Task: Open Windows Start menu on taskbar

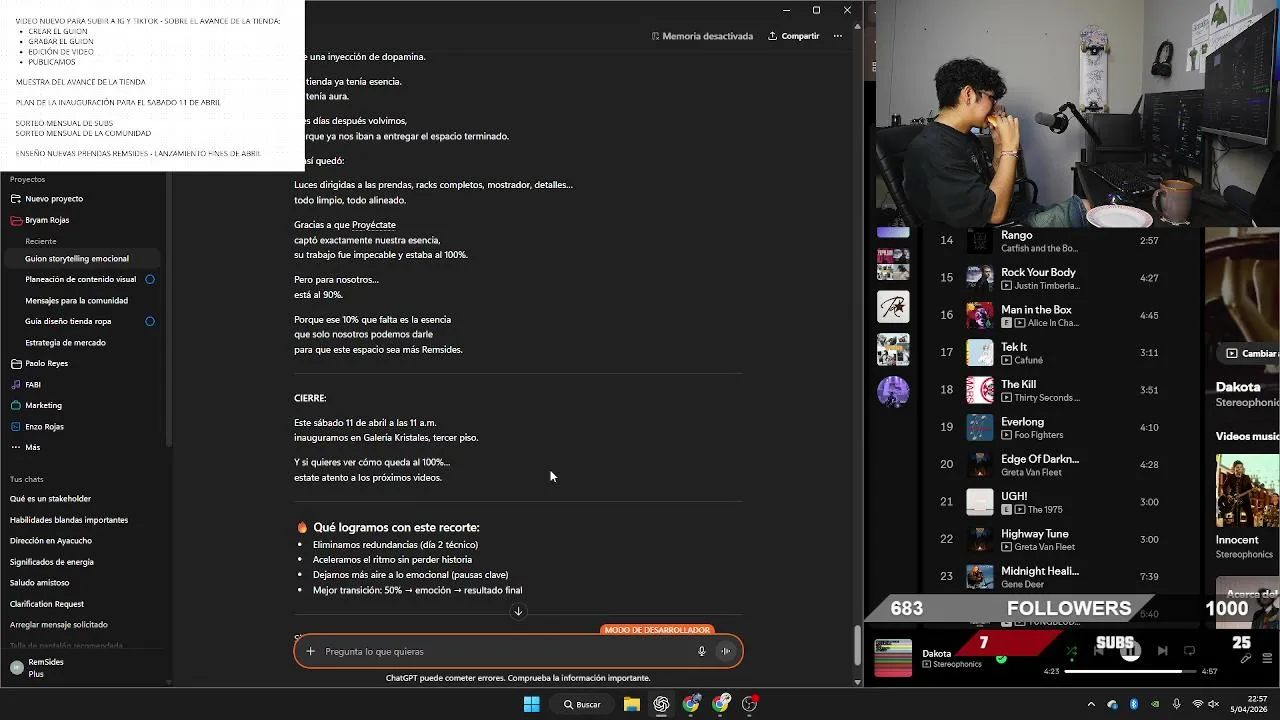Action: pyautogui.click(x=532, y=704)
